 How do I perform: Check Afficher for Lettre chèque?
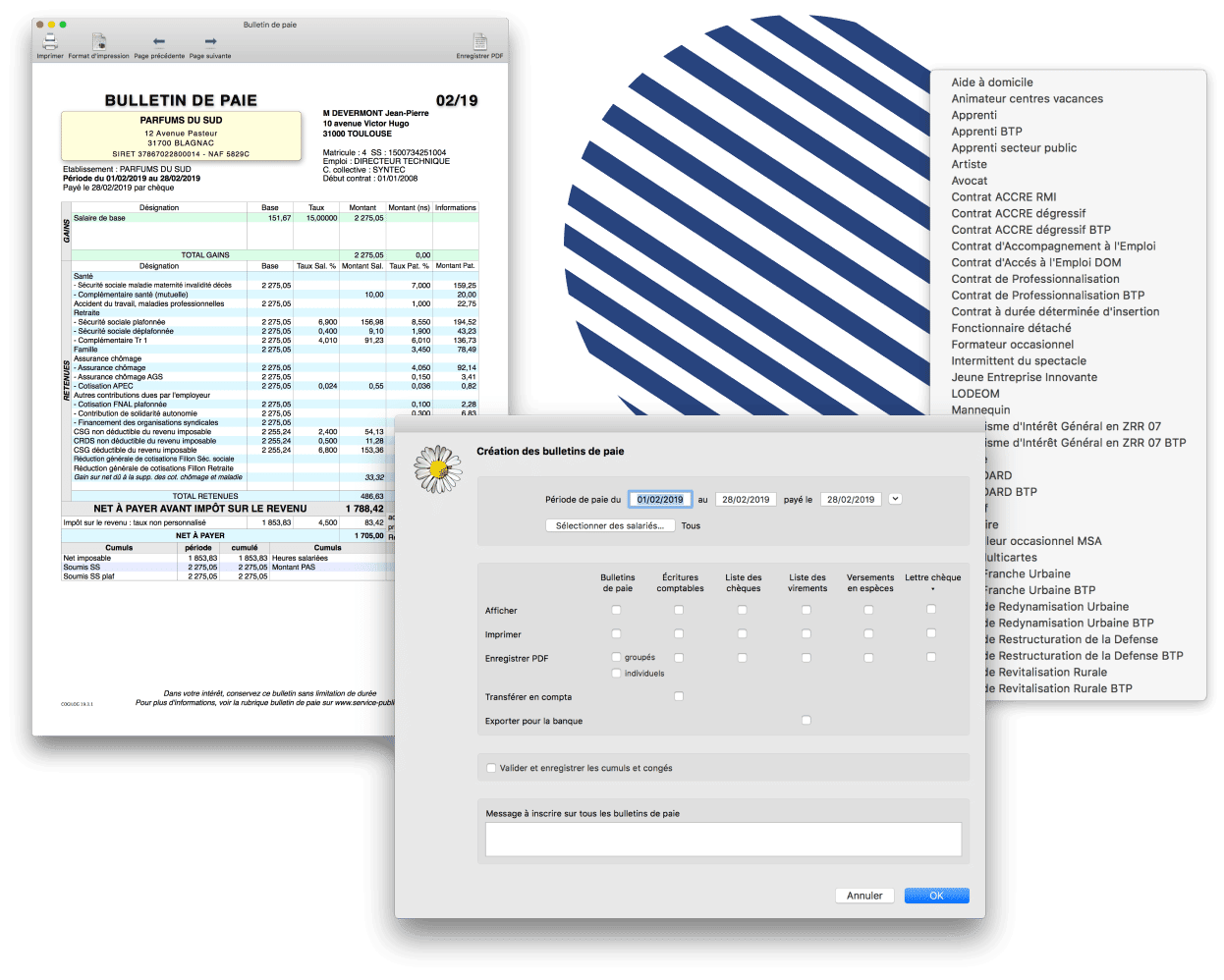pyautogui.click(x=931, y=610)
